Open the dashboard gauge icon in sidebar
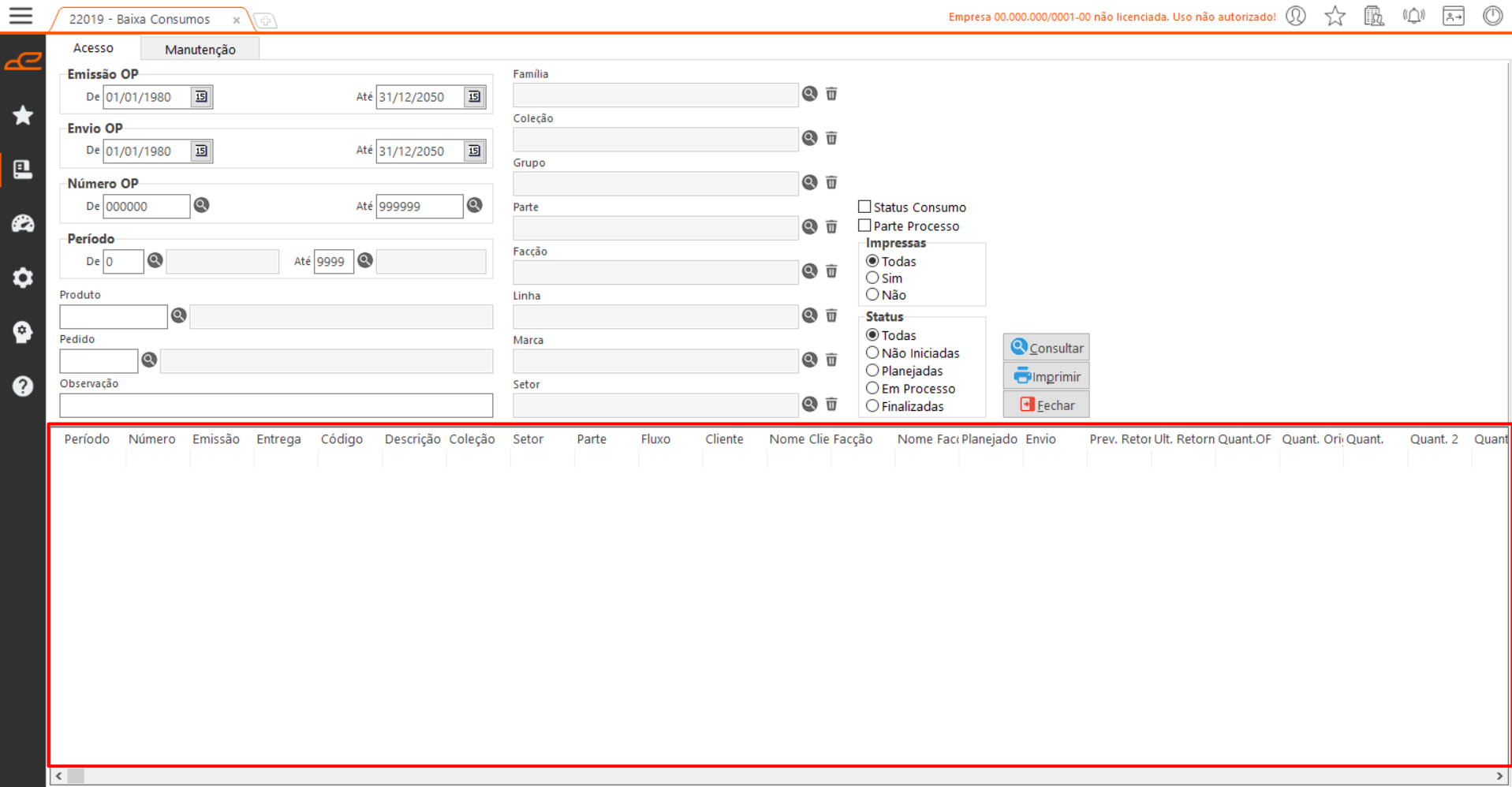 point(23,224)
